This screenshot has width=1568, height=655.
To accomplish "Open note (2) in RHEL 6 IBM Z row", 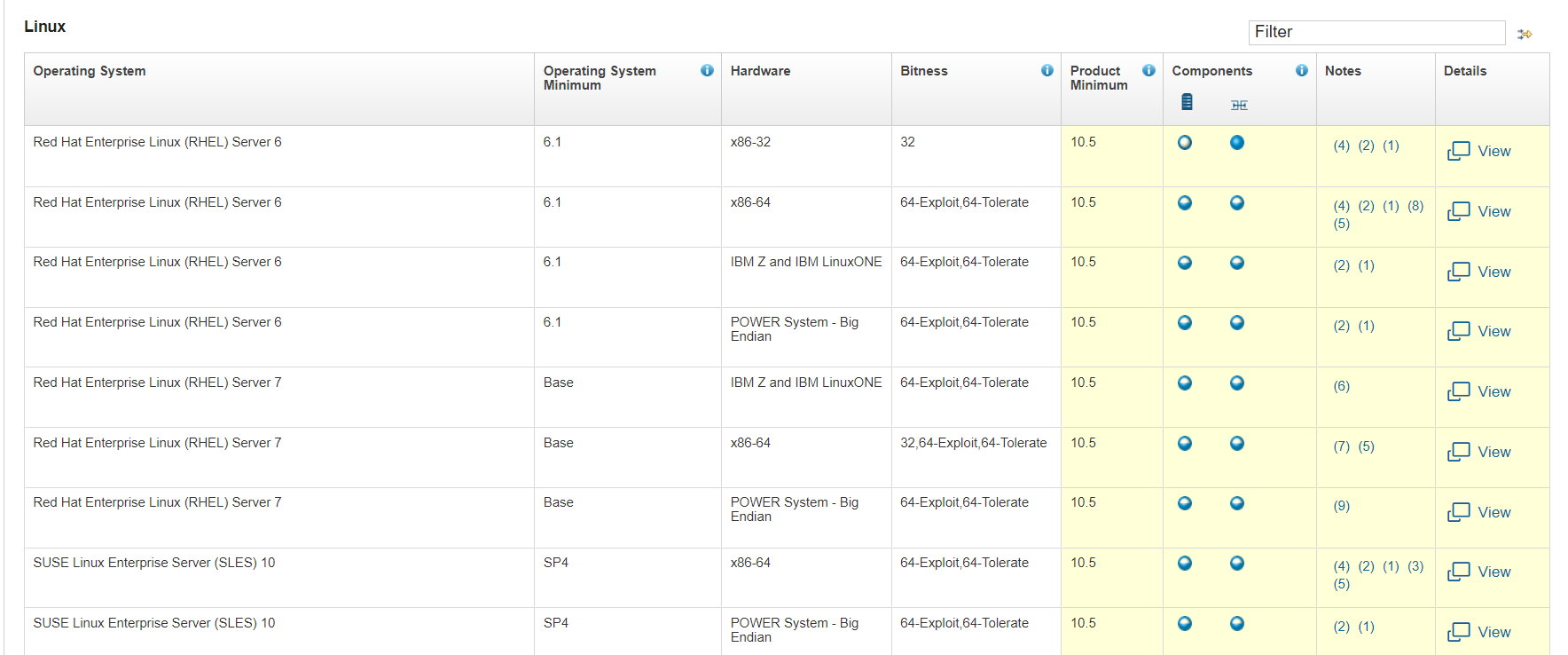I will pyautogui.click(x=1342, y=265).
